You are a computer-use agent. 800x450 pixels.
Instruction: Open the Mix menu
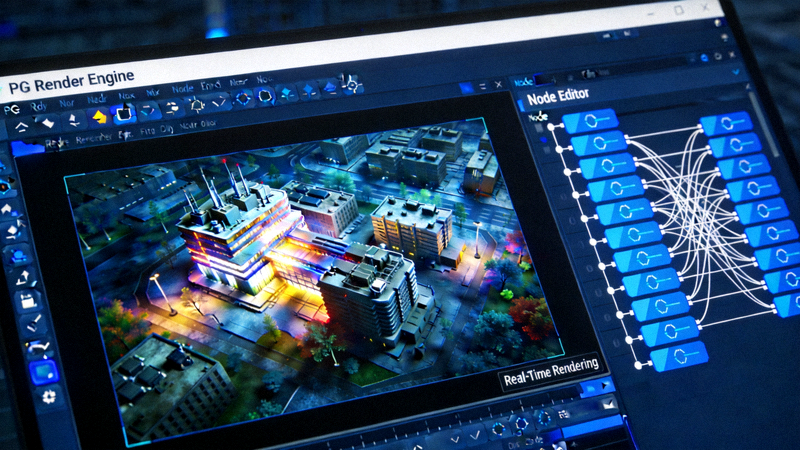[x=153, y=92]
